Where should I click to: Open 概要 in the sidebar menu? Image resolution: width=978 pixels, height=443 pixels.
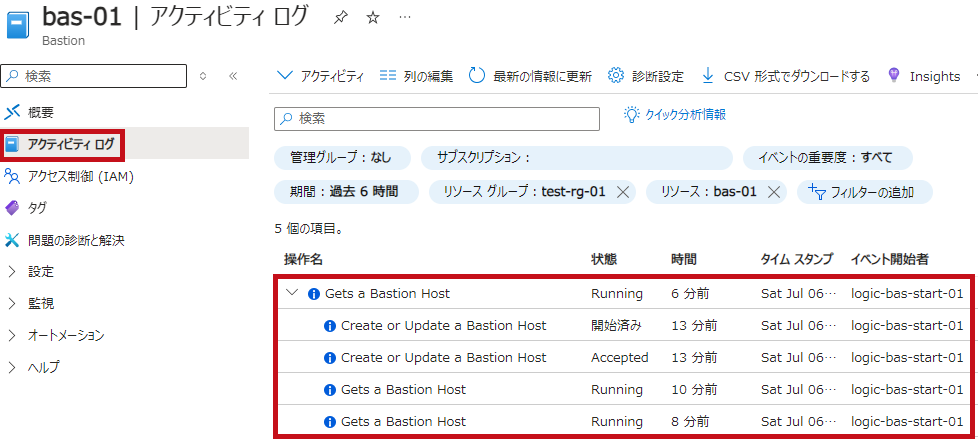coord(41,112)
